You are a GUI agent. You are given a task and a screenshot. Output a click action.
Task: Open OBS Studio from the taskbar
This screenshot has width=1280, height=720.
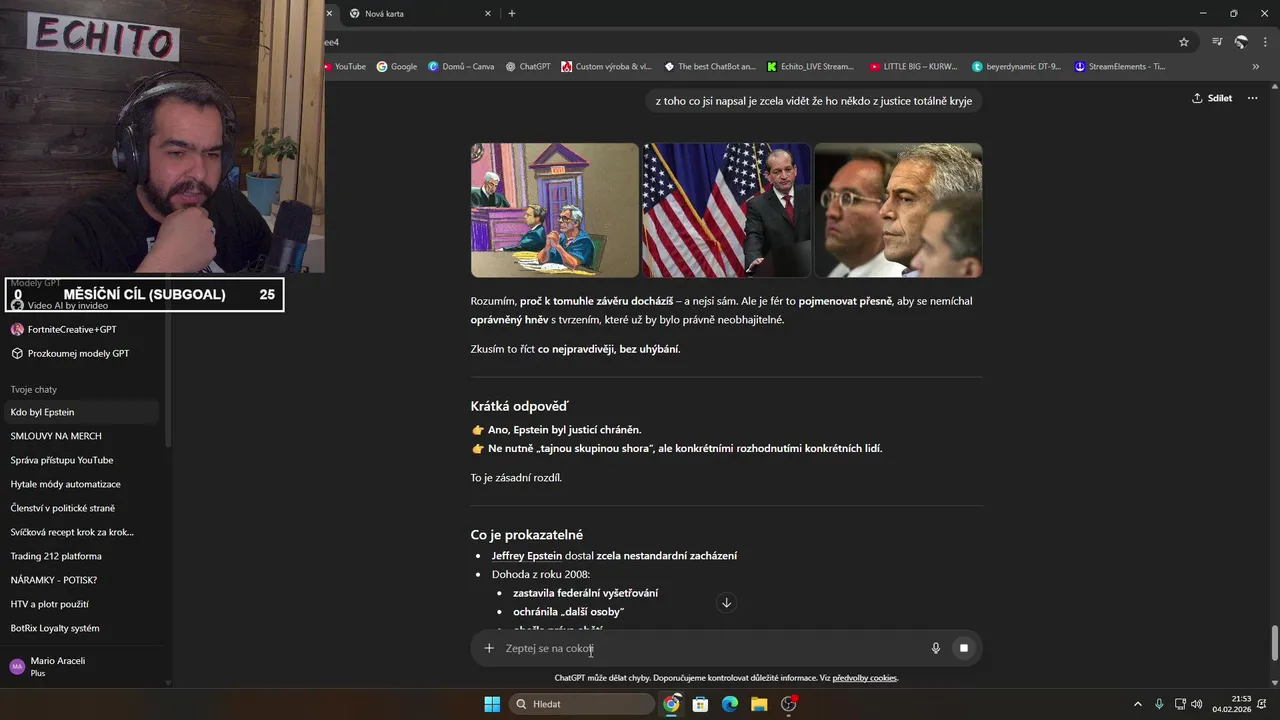click(788, 704)
